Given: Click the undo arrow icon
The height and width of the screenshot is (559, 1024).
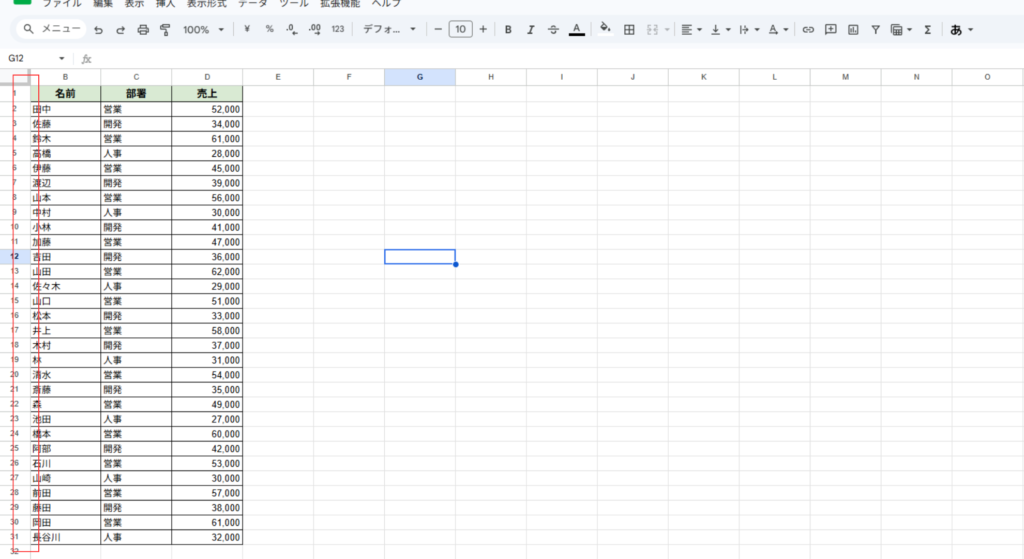Looking at the screenshot, I should [x=98, y=30].
